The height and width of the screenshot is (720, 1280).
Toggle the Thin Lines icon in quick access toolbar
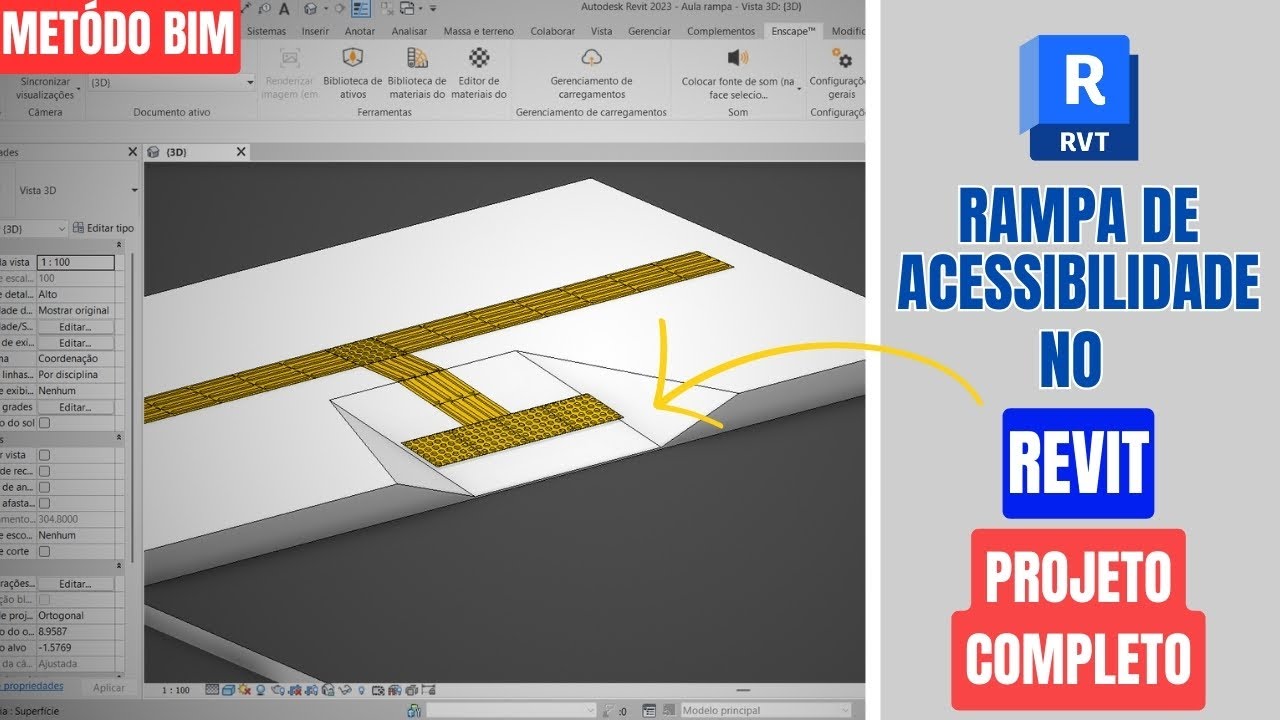coord(361,9)
